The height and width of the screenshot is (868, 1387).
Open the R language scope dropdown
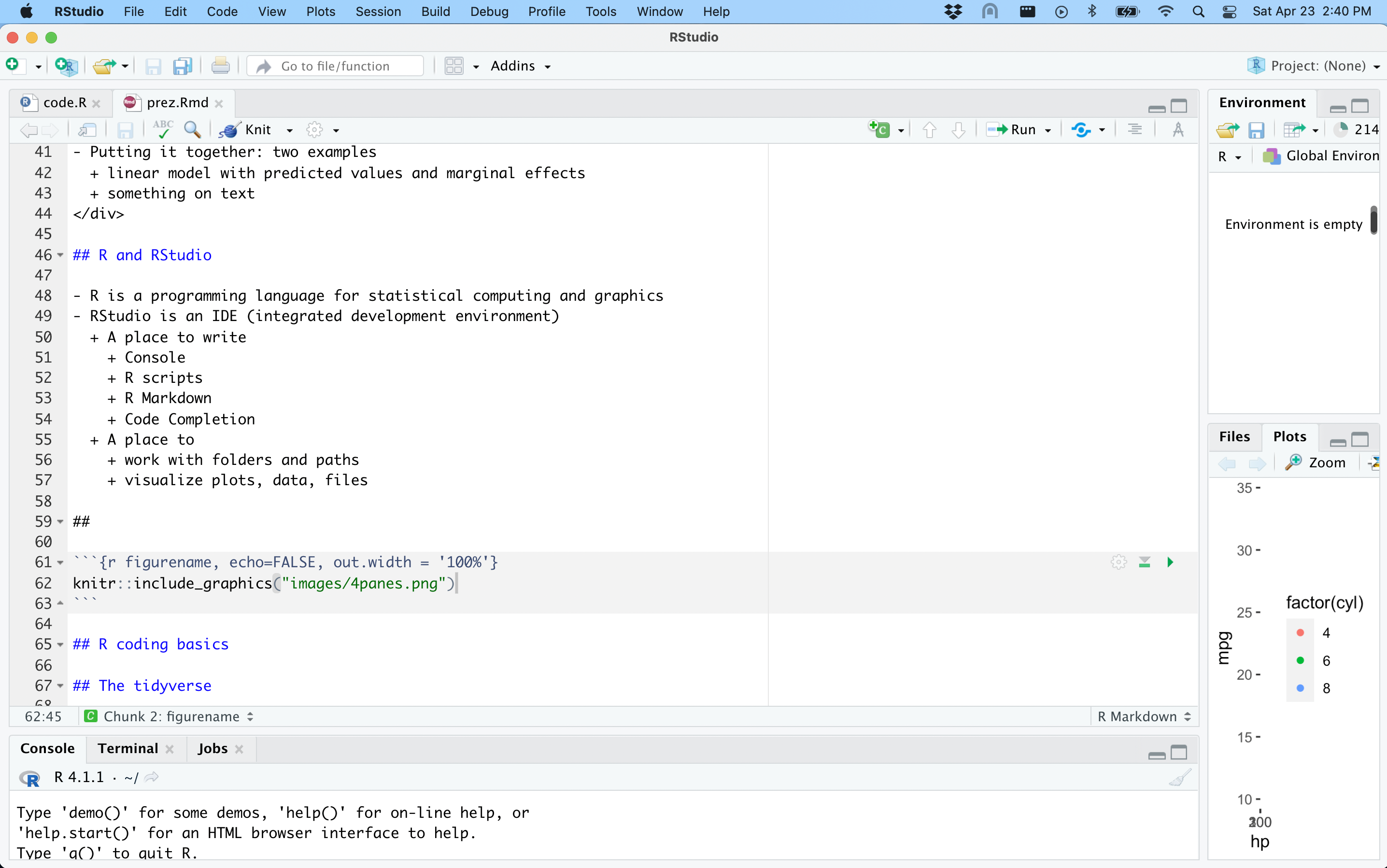(x=1230, y=156)
